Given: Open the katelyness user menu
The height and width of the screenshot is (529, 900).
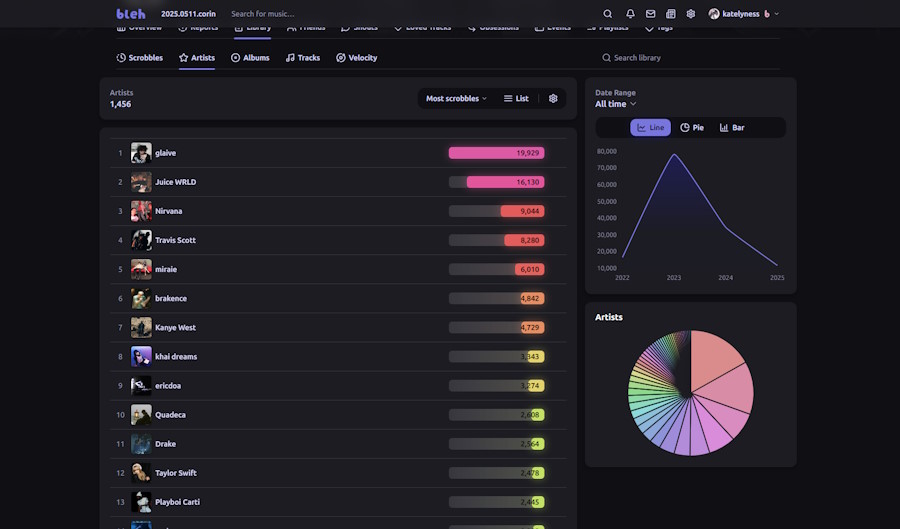Looking at the screenshot, I should click(x=744, y=14).
